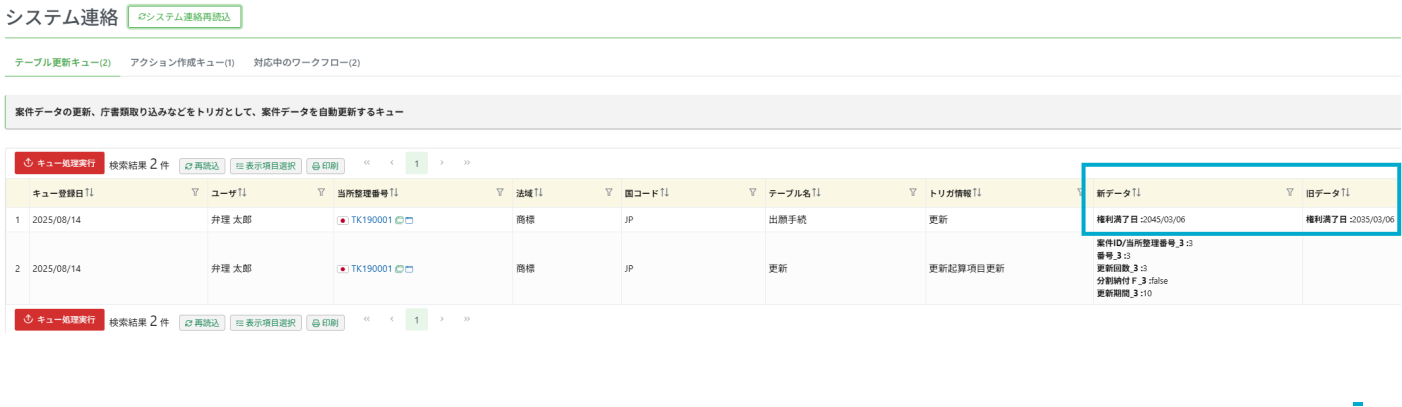Click sort arrows beside テーブル名 header
The height and width of the screenshot is (407, 1402).
(x=816, y=193)
